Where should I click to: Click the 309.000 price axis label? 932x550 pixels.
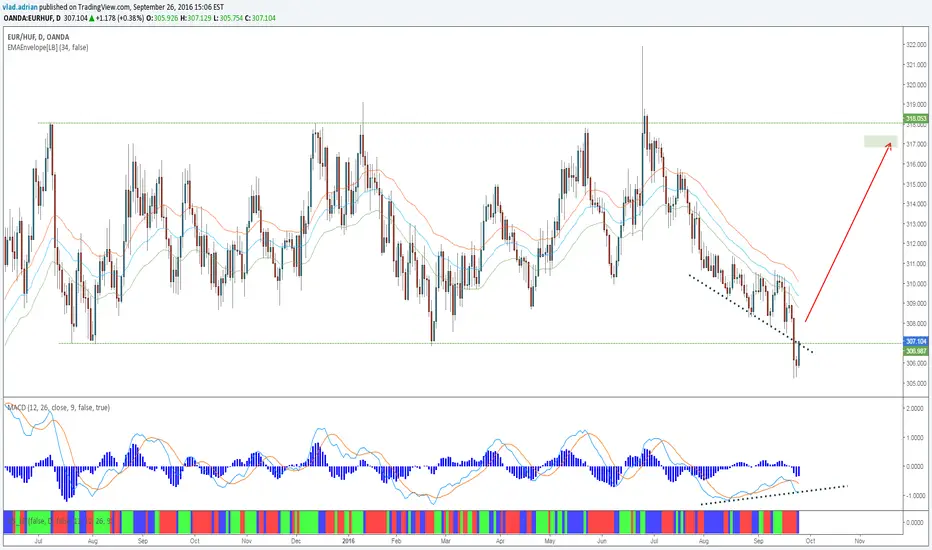916,303
